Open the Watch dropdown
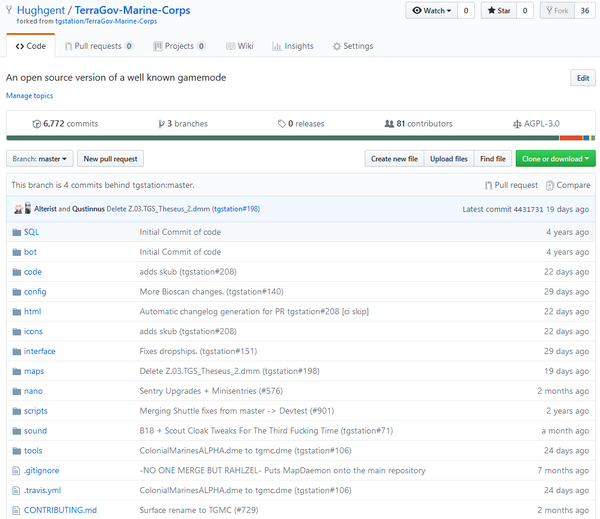The image size is (600, 519). 432,11
